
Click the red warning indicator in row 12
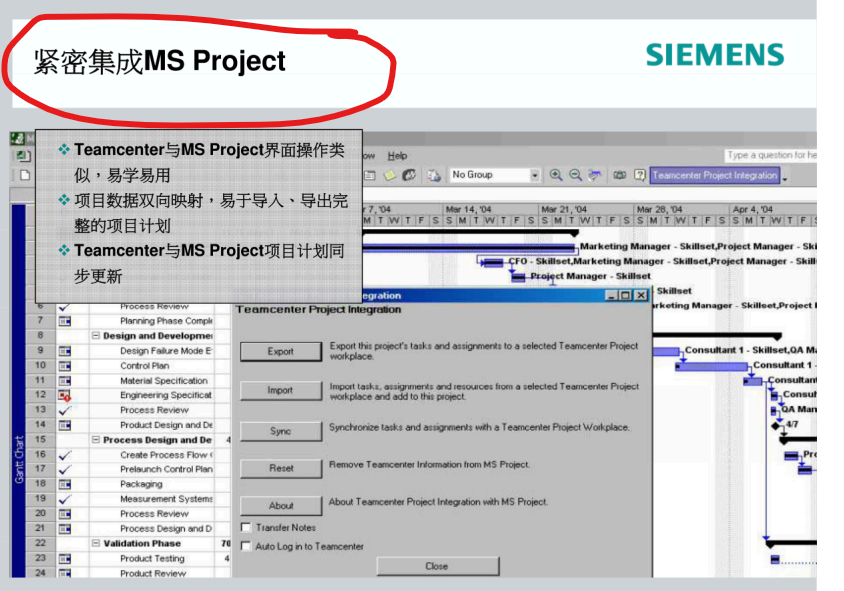(x=65, y=396)
